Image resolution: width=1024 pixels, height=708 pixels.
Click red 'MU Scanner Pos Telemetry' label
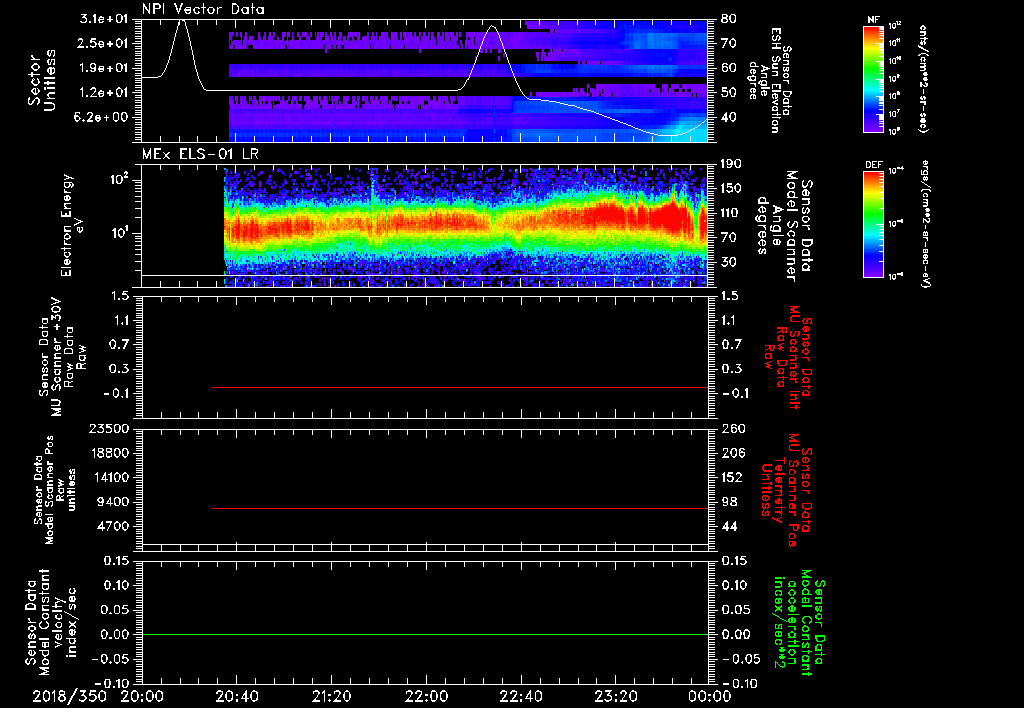(x=787, y=490)
